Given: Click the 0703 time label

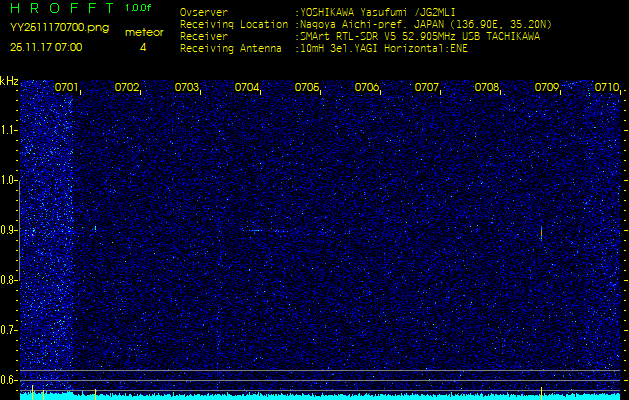Looking at the screenshot, I should (187, 87).
